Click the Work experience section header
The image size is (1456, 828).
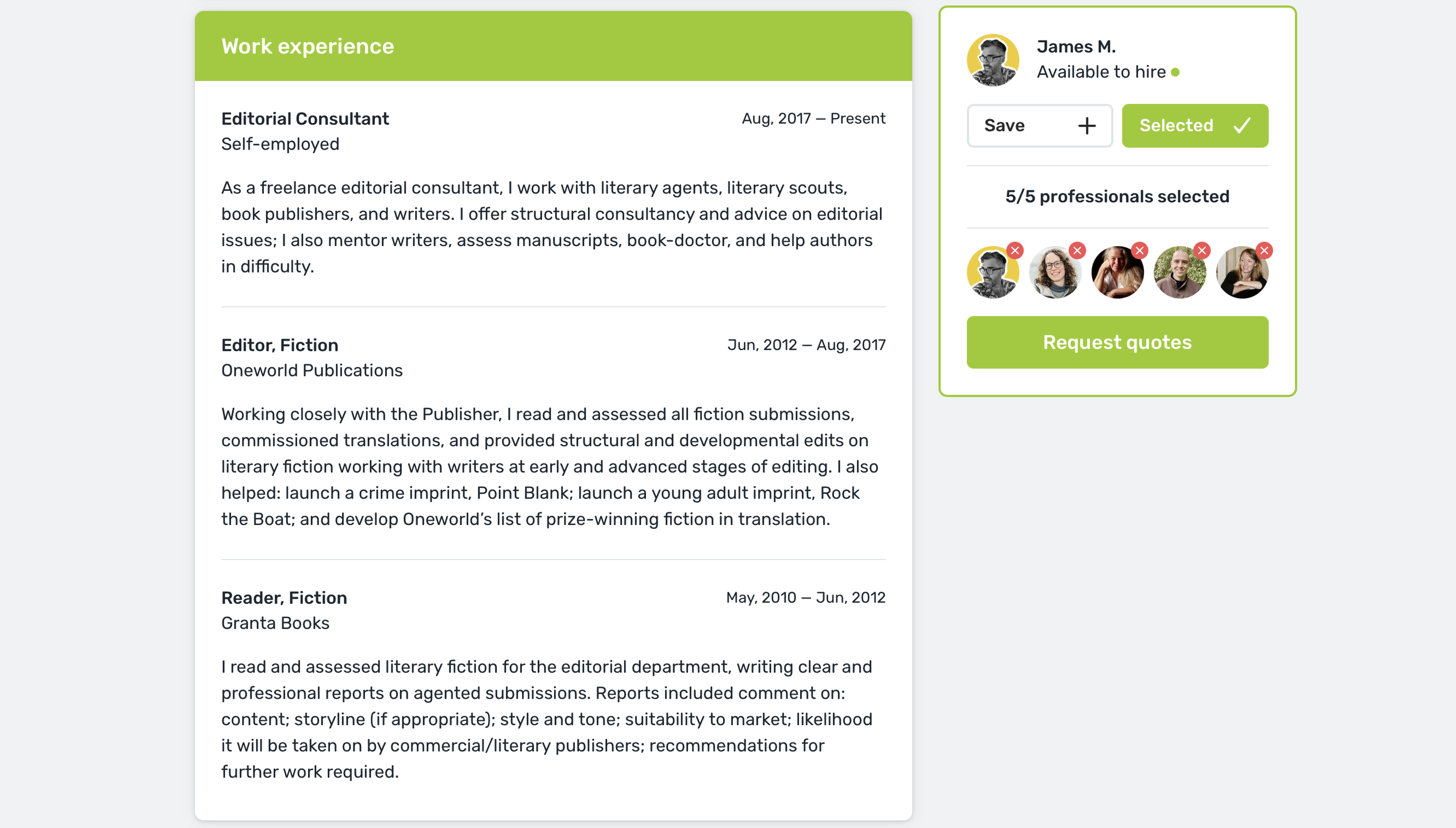pos(308,47)
